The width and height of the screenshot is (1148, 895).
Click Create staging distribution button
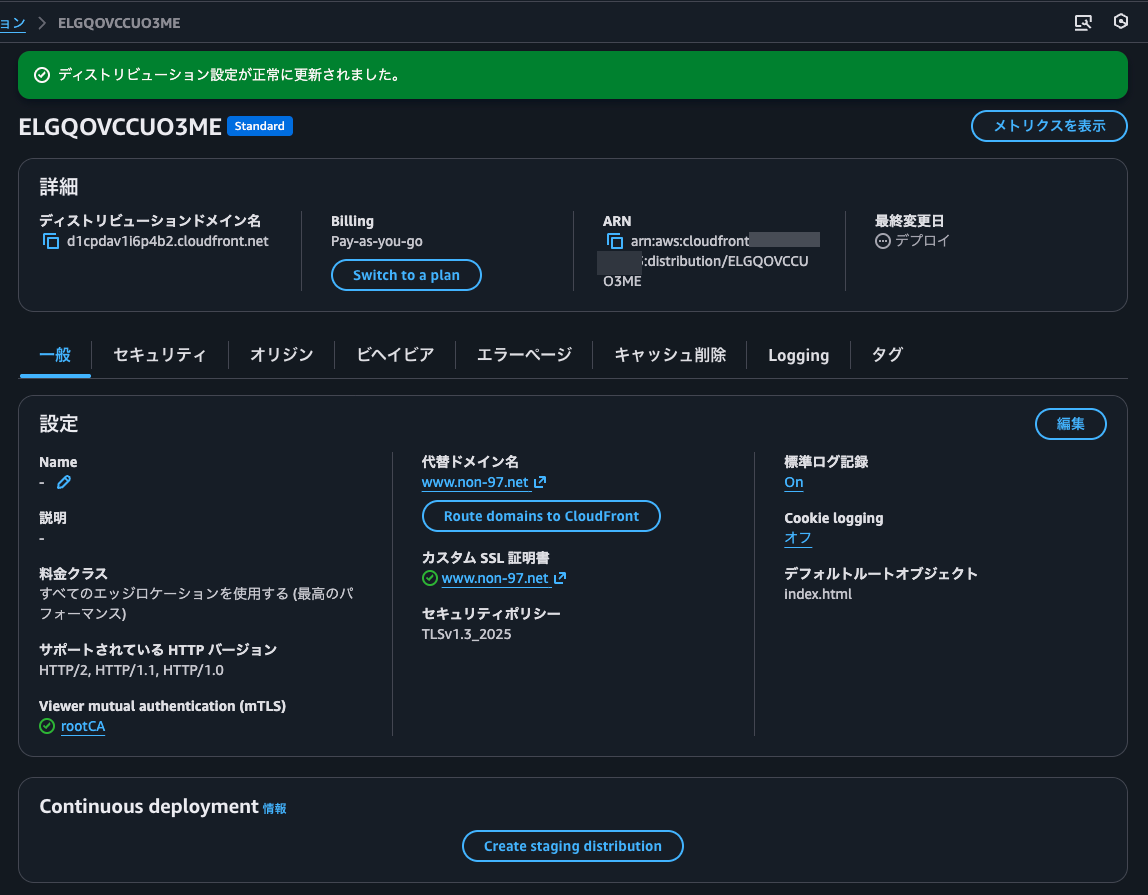tap(572, 846)
